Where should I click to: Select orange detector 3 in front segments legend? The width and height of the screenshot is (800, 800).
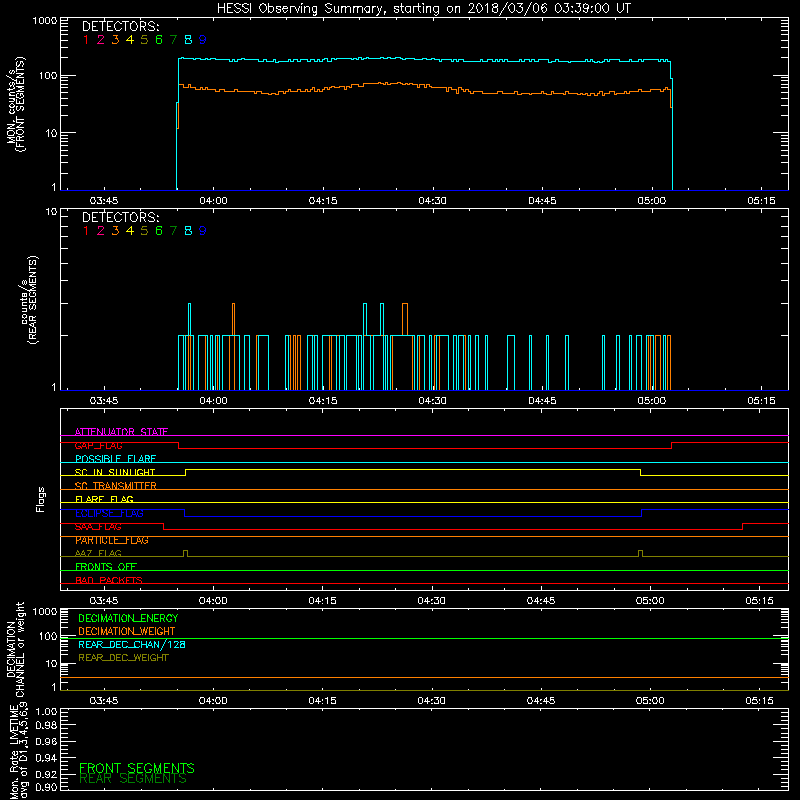tap(115, 40)
